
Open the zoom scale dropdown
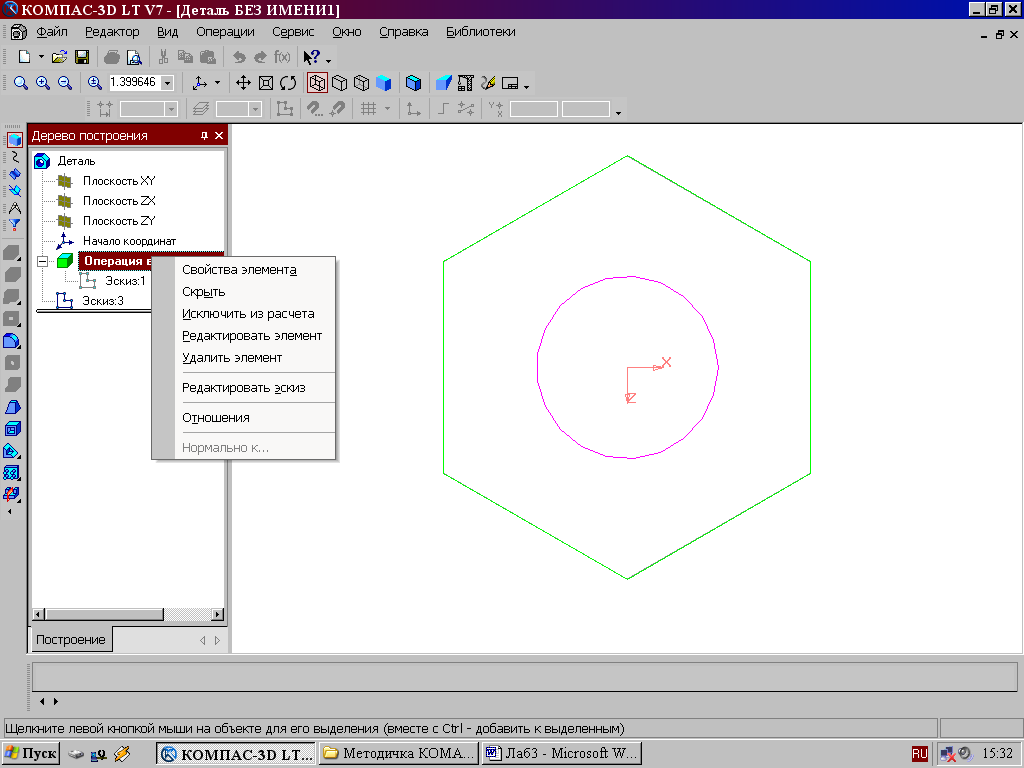click(166, 84)
